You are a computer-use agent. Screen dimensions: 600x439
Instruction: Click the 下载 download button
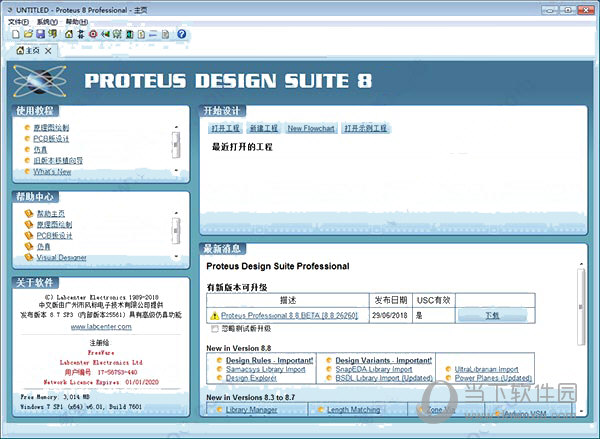coord(492,315)
